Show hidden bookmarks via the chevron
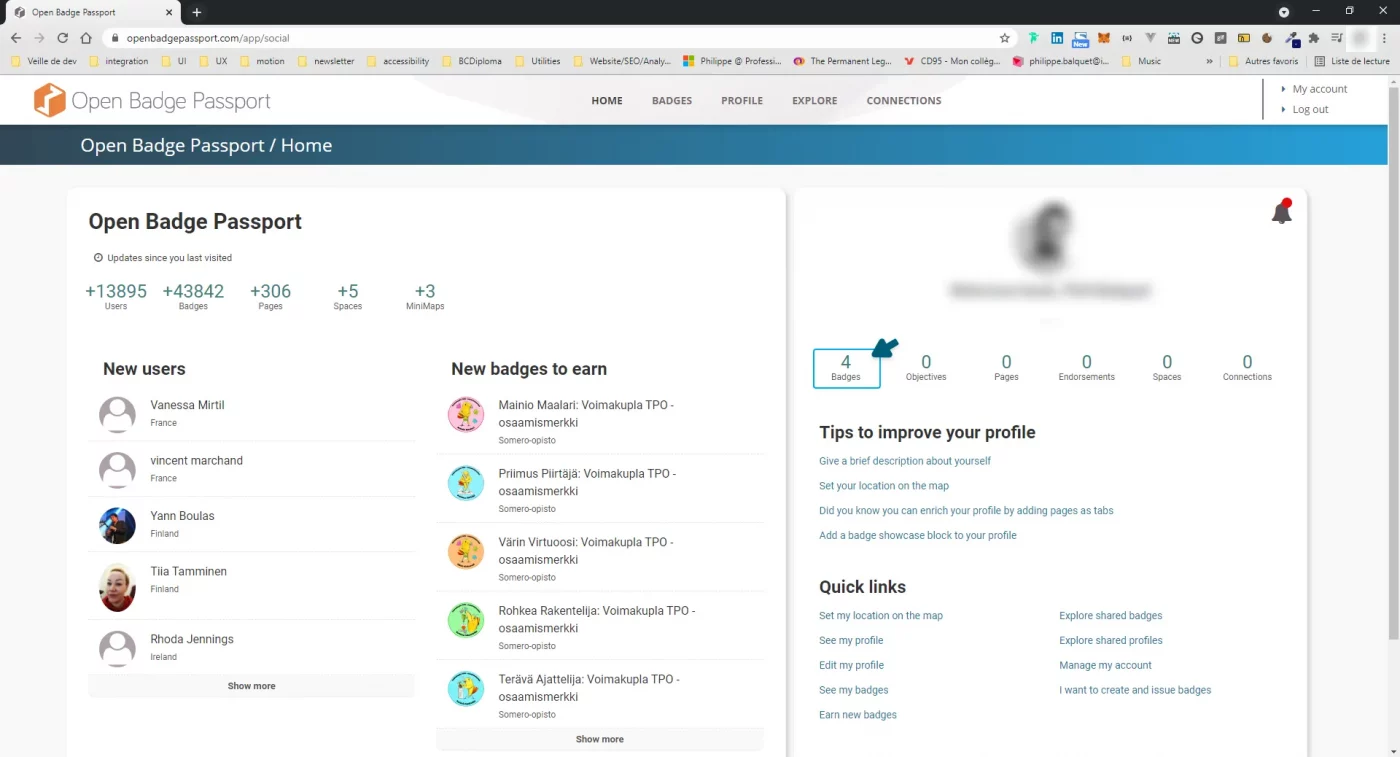1400x757 pixels. click(x=1209, y=61)
